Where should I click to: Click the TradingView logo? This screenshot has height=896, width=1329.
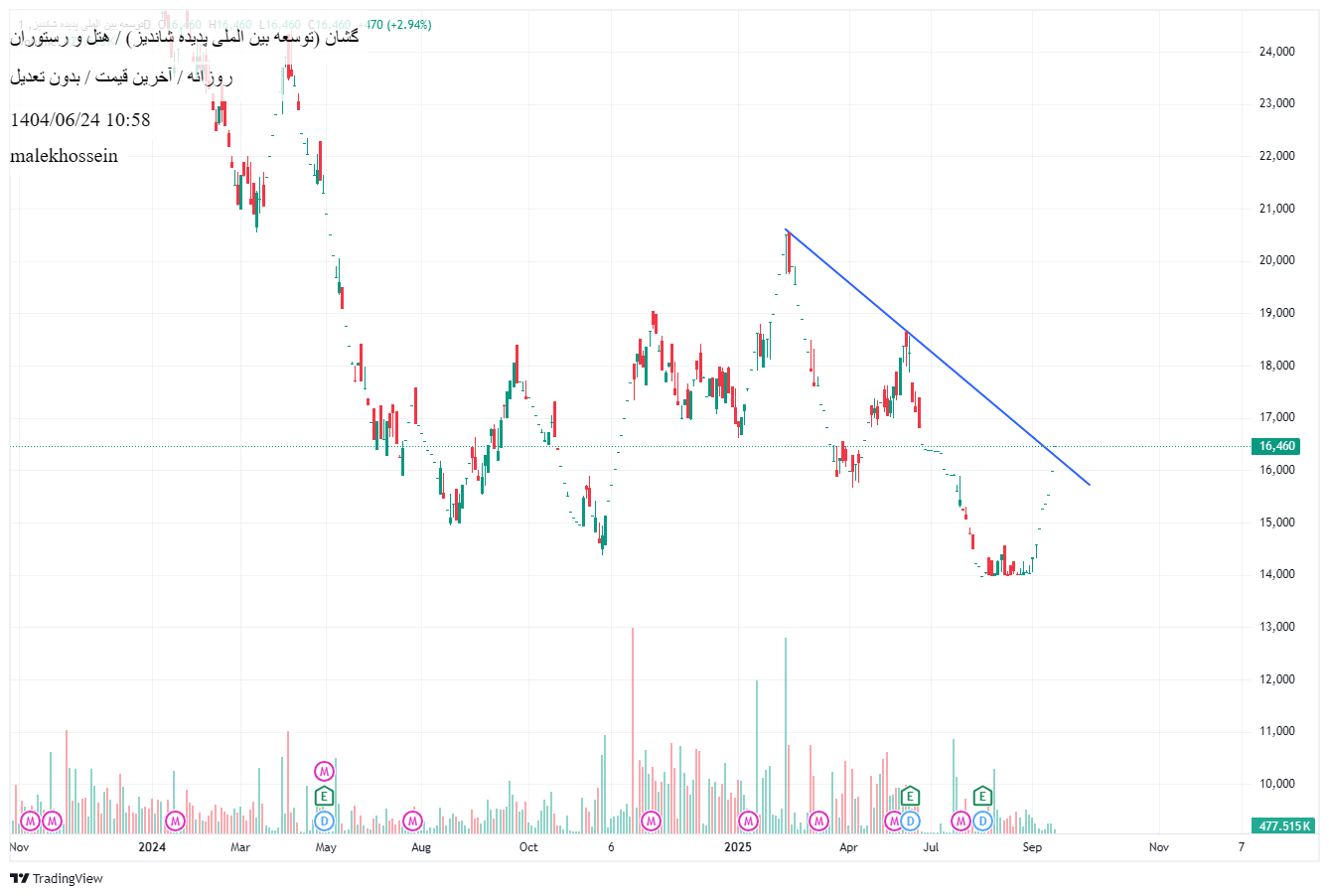tap(57, 878)
